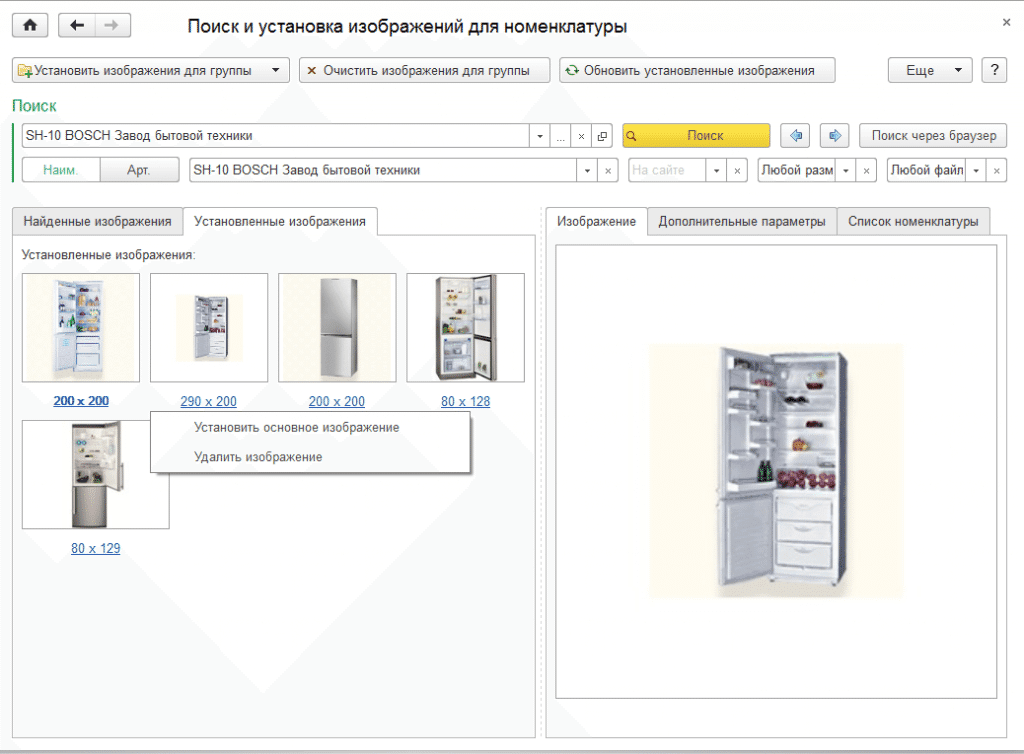Select the silver closed refrigerator thumbnail

pyautogui.click(x=337, y=328)
